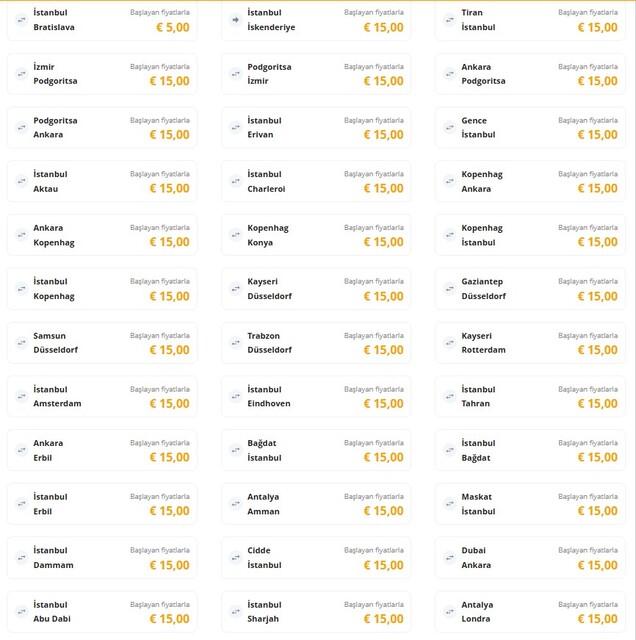Click the route icon on the Tiran–İstanbul card
636x640 pixels.
tap(450, 20)
